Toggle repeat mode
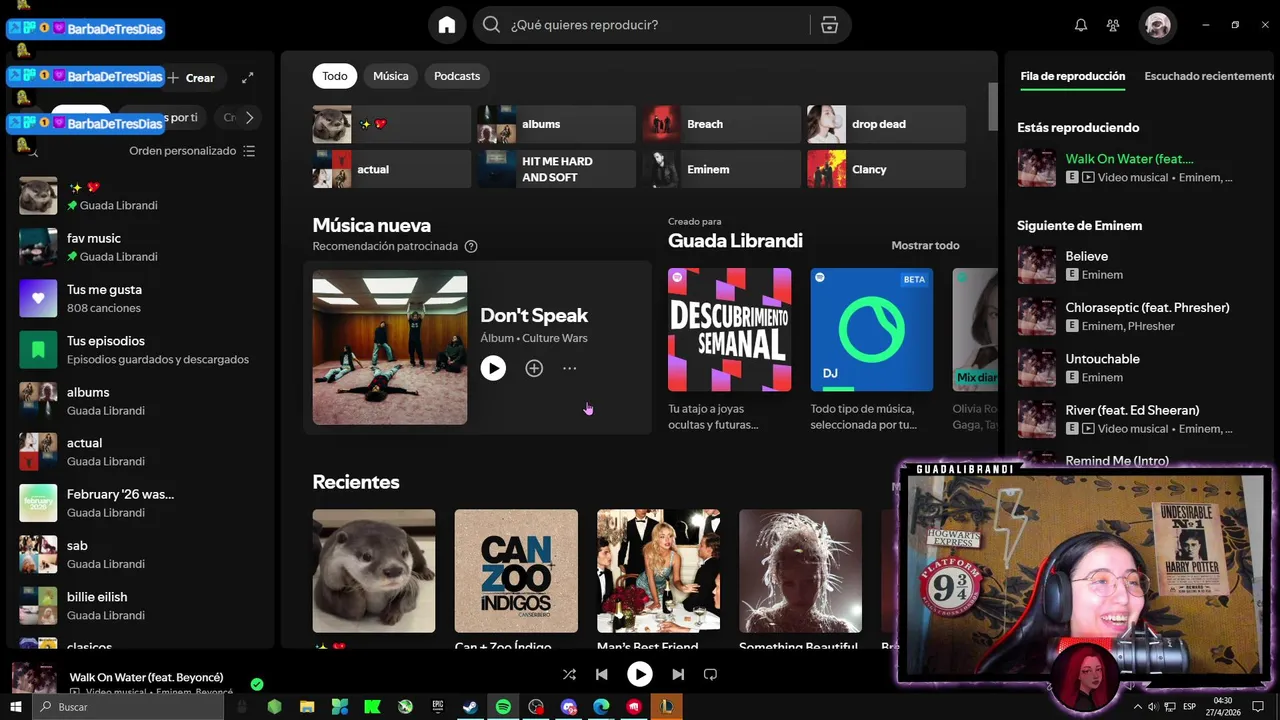Image resolution: width=1280 pixels, height=720 pixels. pyautogui.click(x=710, y=674)
